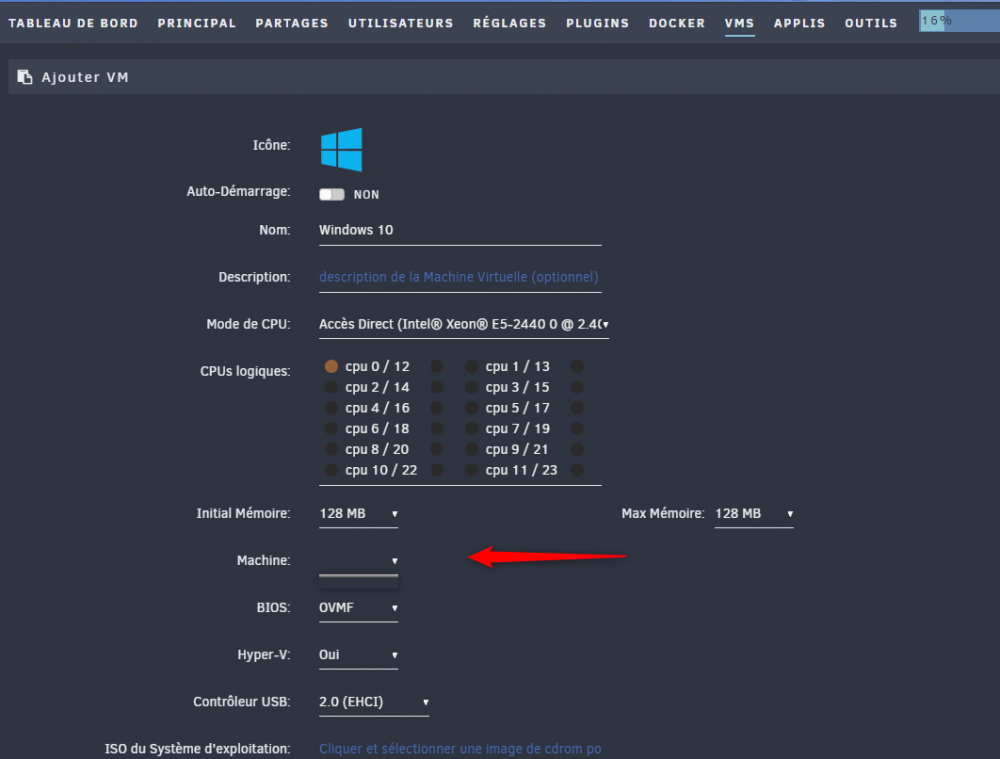
Task: Select the VMs tab
Action: coord(740,23)
